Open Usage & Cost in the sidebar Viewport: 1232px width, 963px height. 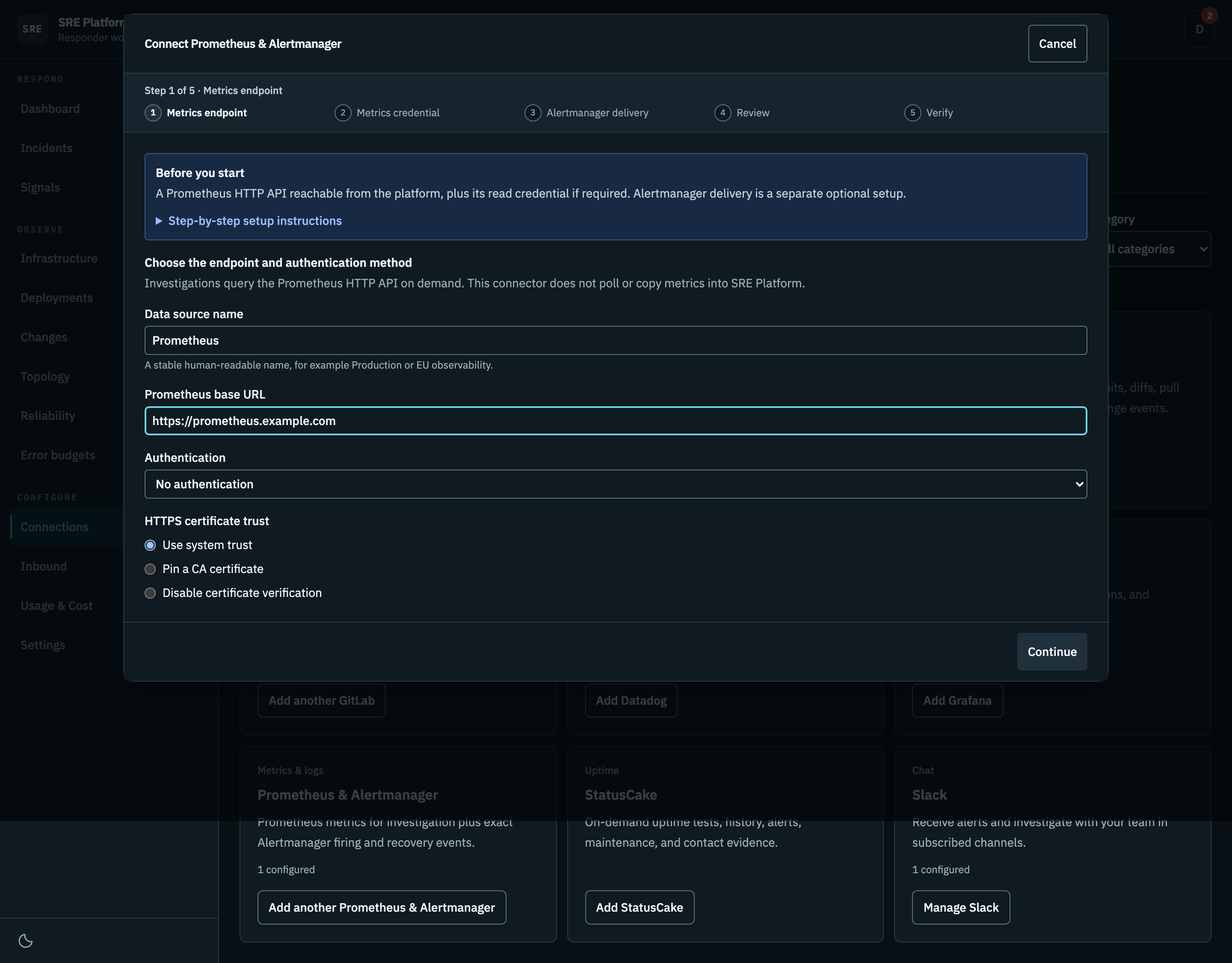pyautogui.click(x=56, y=606)
